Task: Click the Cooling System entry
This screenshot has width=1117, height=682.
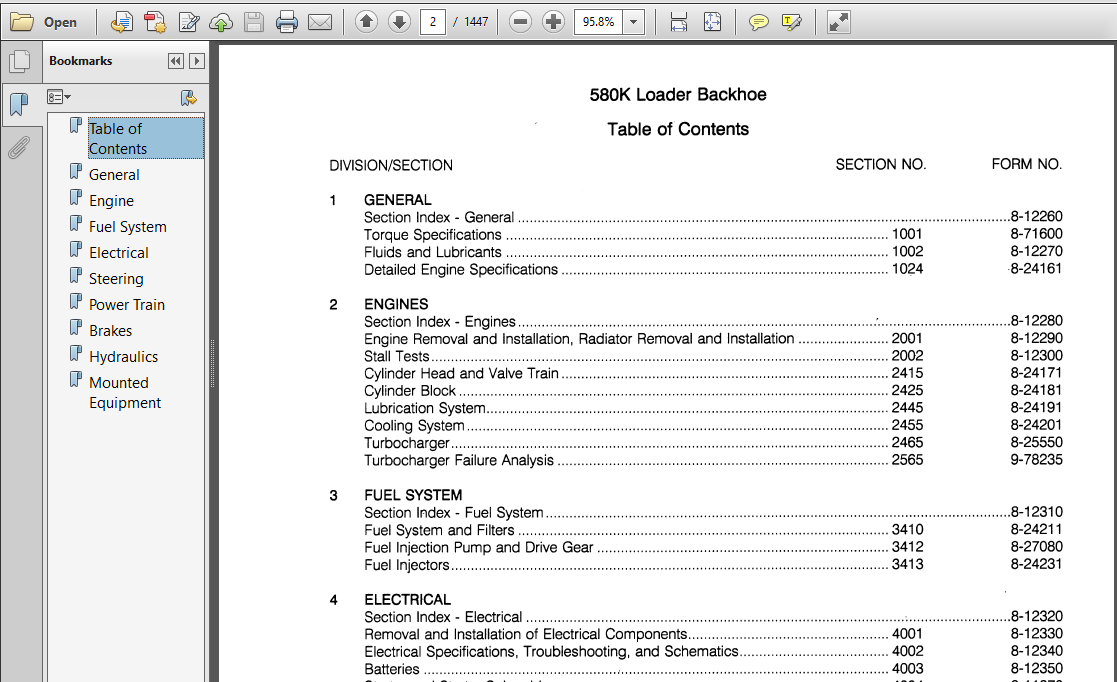Action: (414, 425)
